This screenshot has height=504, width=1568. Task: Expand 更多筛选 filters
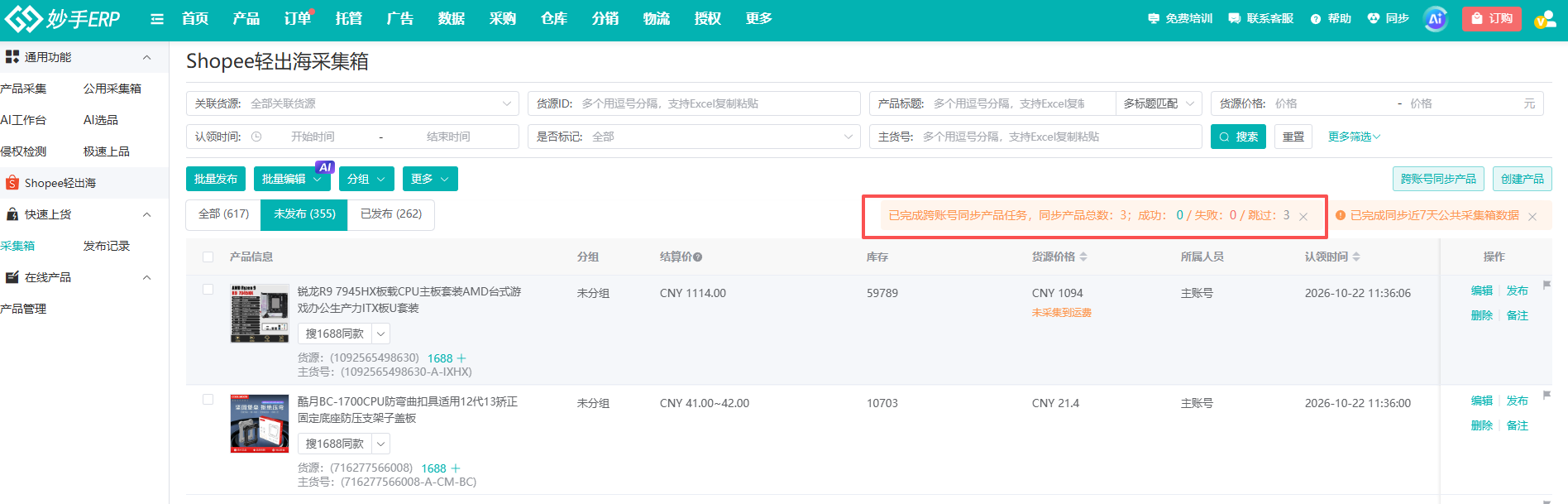pyautogui.click(x=1354, y=137)
